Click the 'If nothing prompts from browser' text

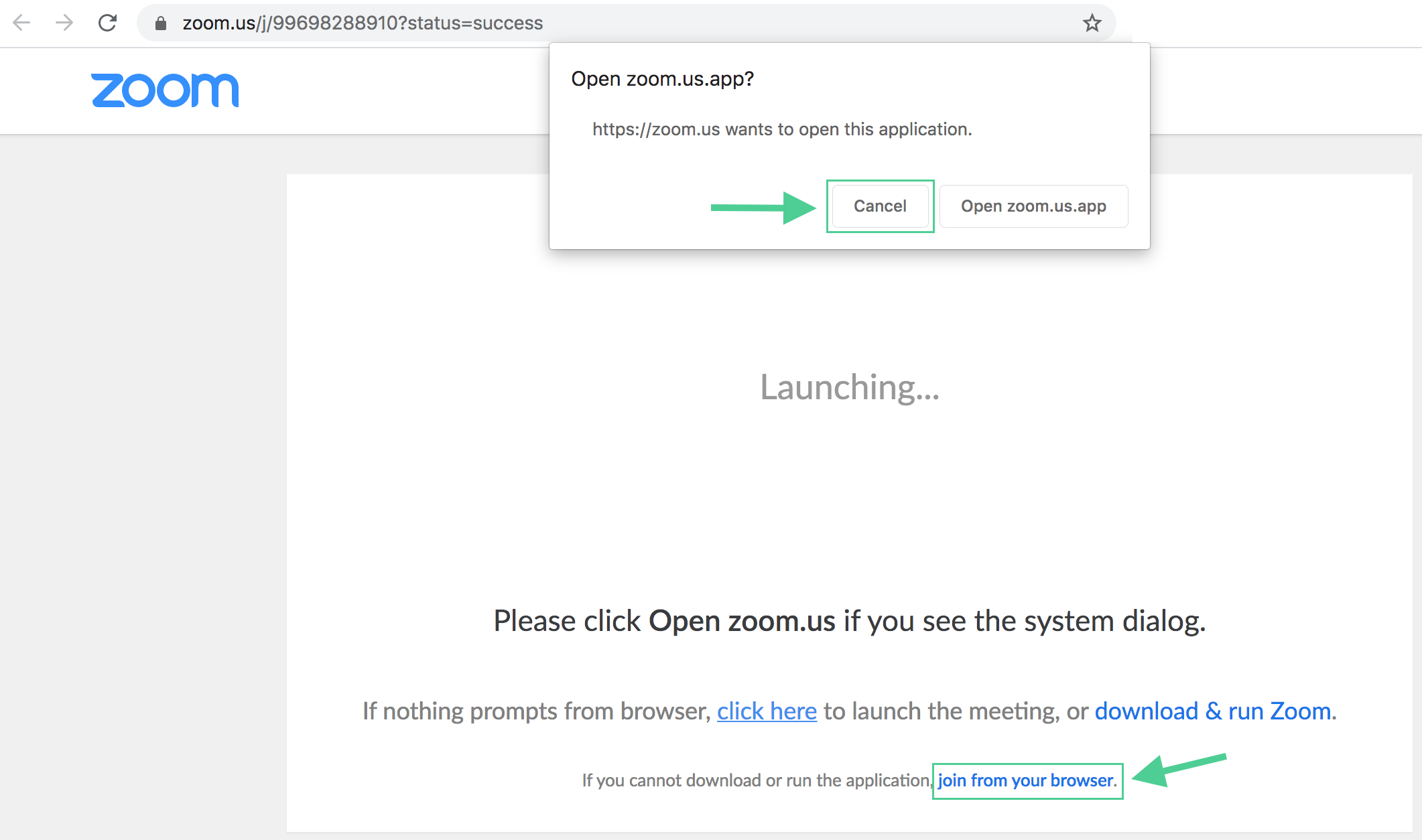click(536, 711)
